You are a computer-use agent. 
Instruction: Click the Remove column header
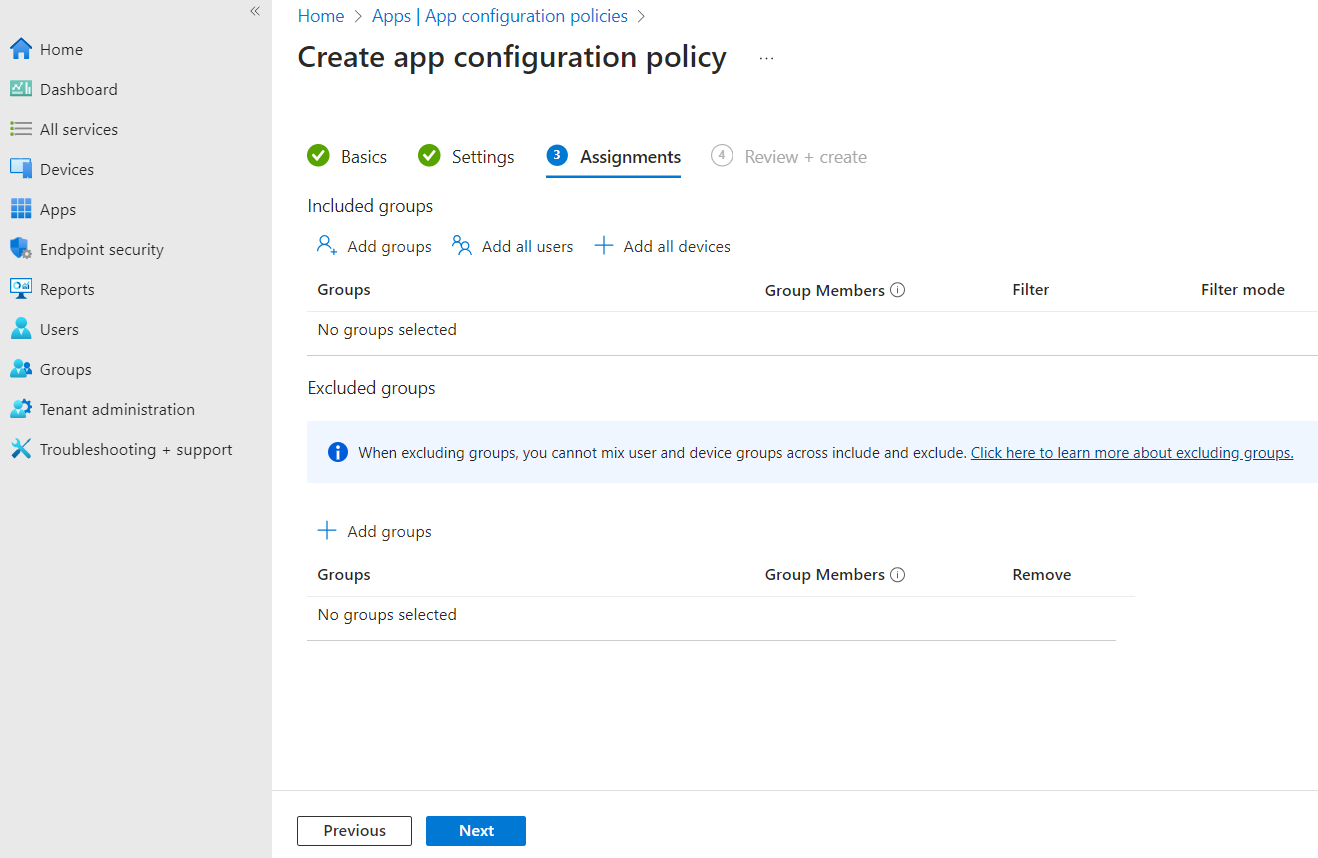[1042, 575]
